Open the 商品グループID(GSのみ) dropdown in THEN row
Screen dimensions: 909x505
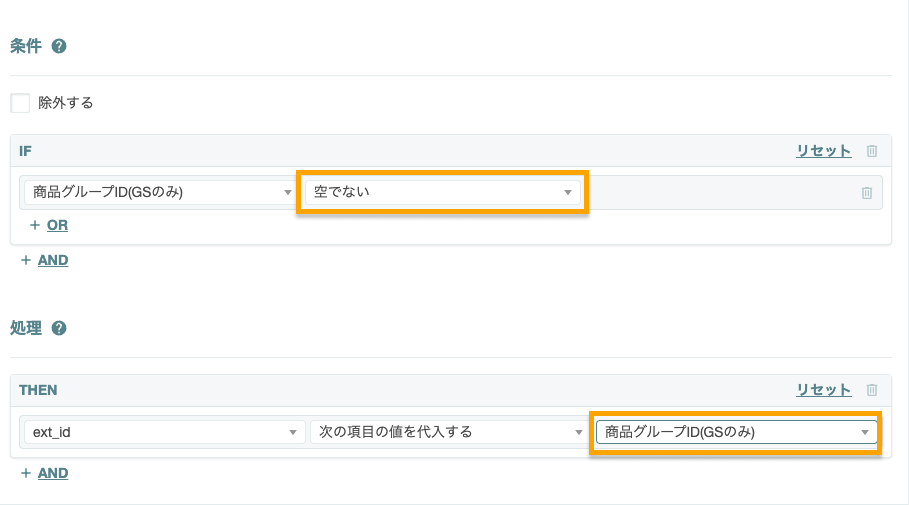pyautogui.click(x=736, y=432)
